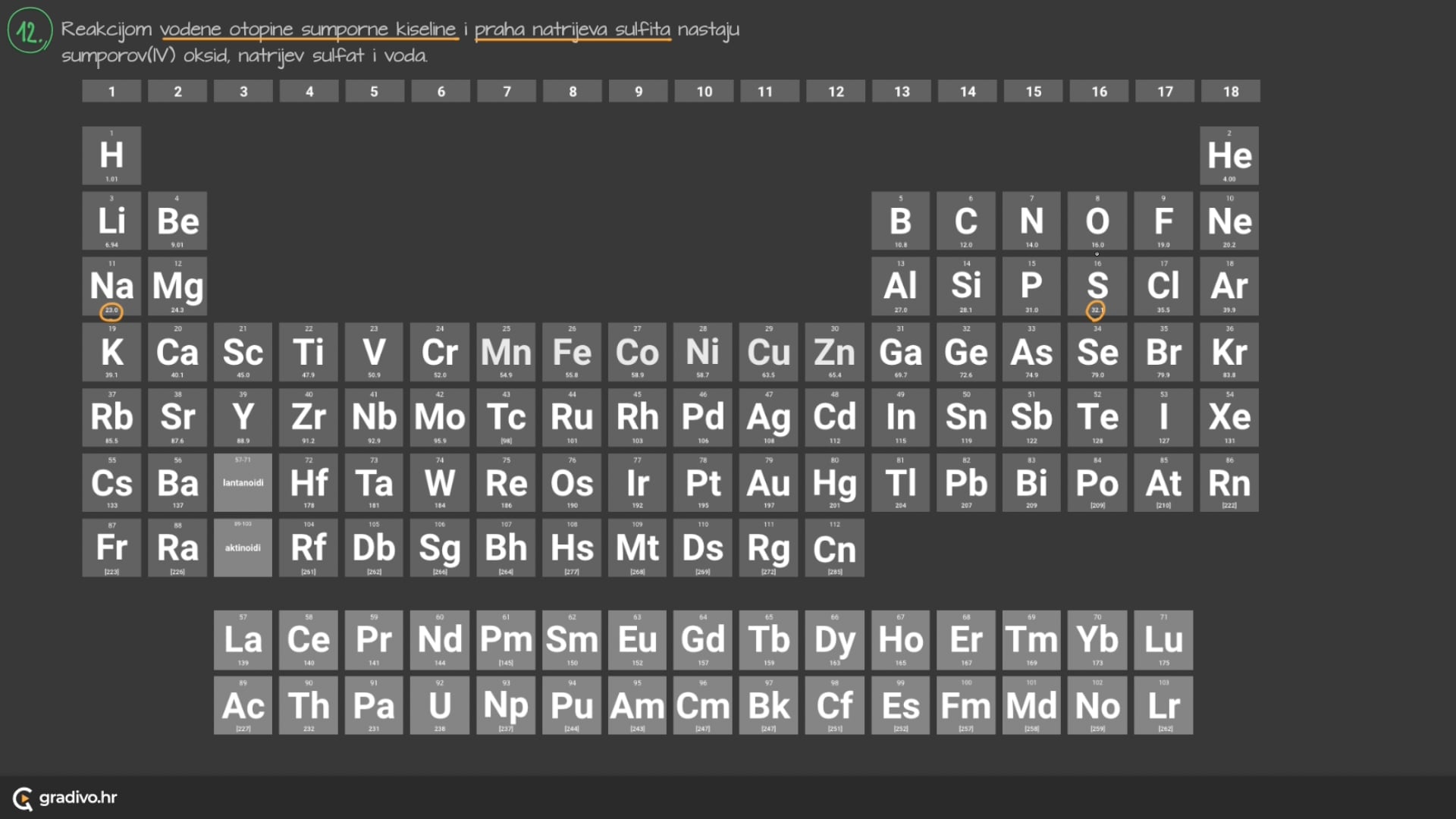Click group column header 18
This screenshot has height=819, width=1456.
pos(1230,92)
